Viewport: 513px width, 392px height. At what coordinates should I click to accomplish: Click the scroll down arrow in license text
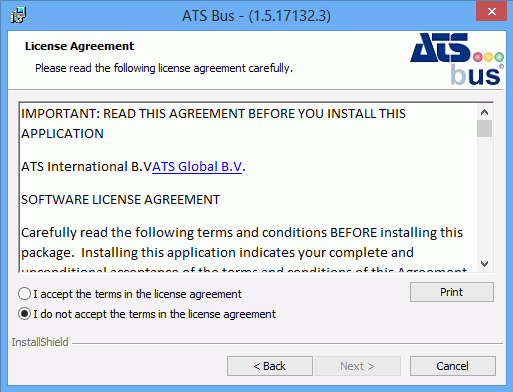[484, 264]
